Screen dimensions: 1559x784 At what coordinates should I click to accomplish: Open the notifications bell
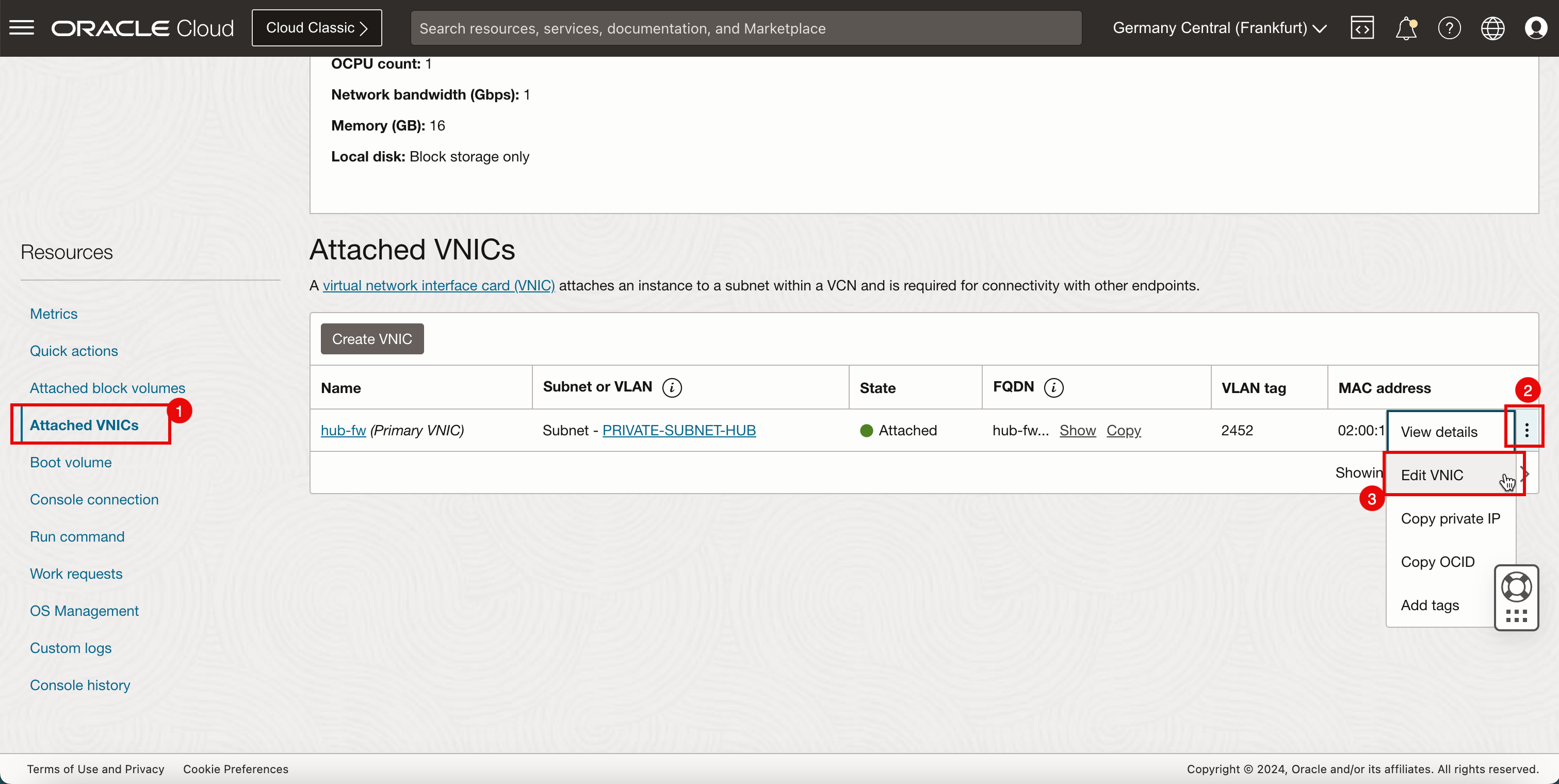point(1405,28)
